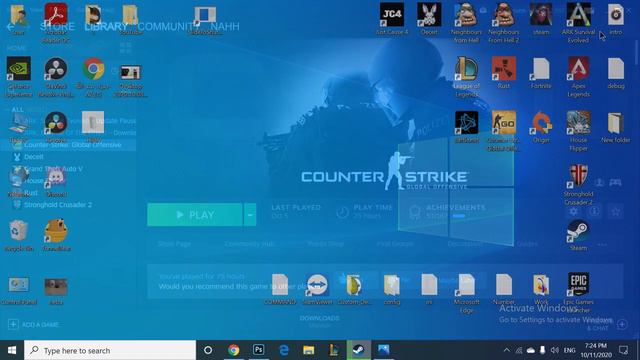Click the Achievements progress bar

[x=459, y=216]
